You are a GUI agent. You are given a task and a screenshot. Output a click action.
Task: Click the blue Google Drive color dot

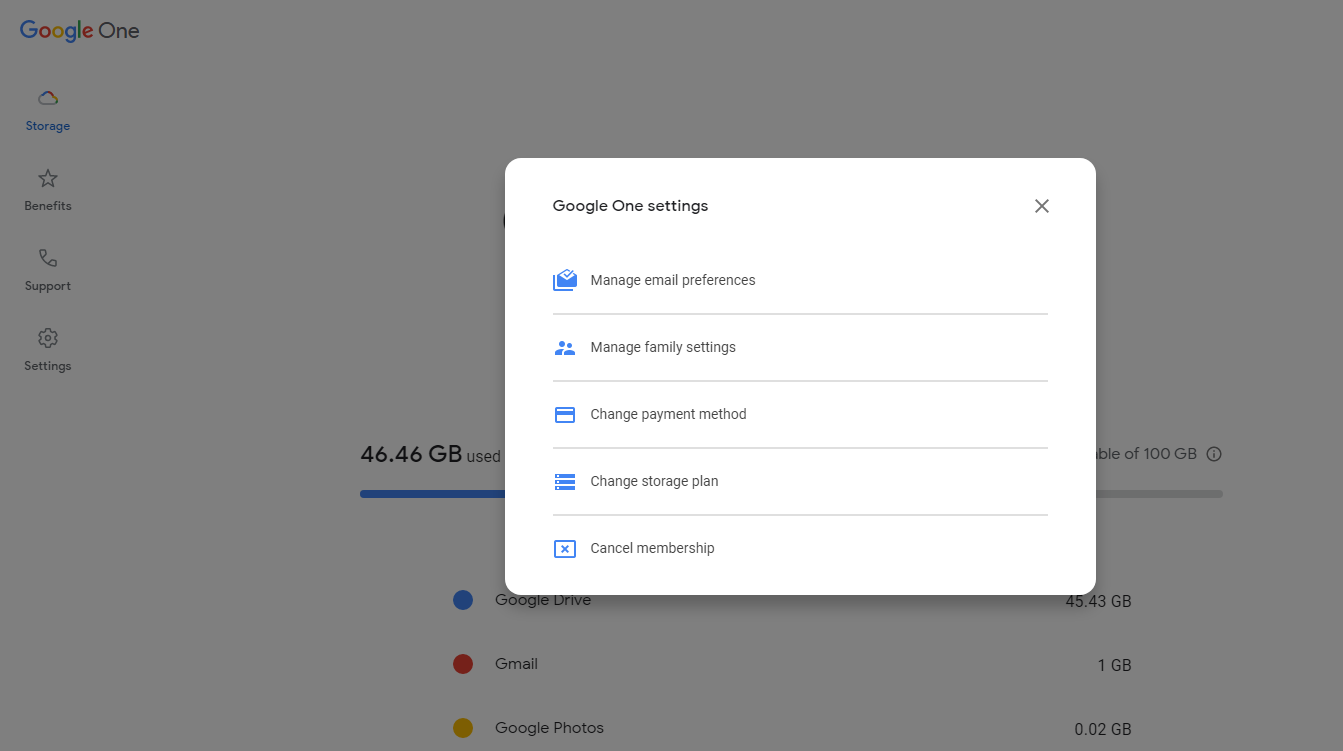(x=463, y=600)
